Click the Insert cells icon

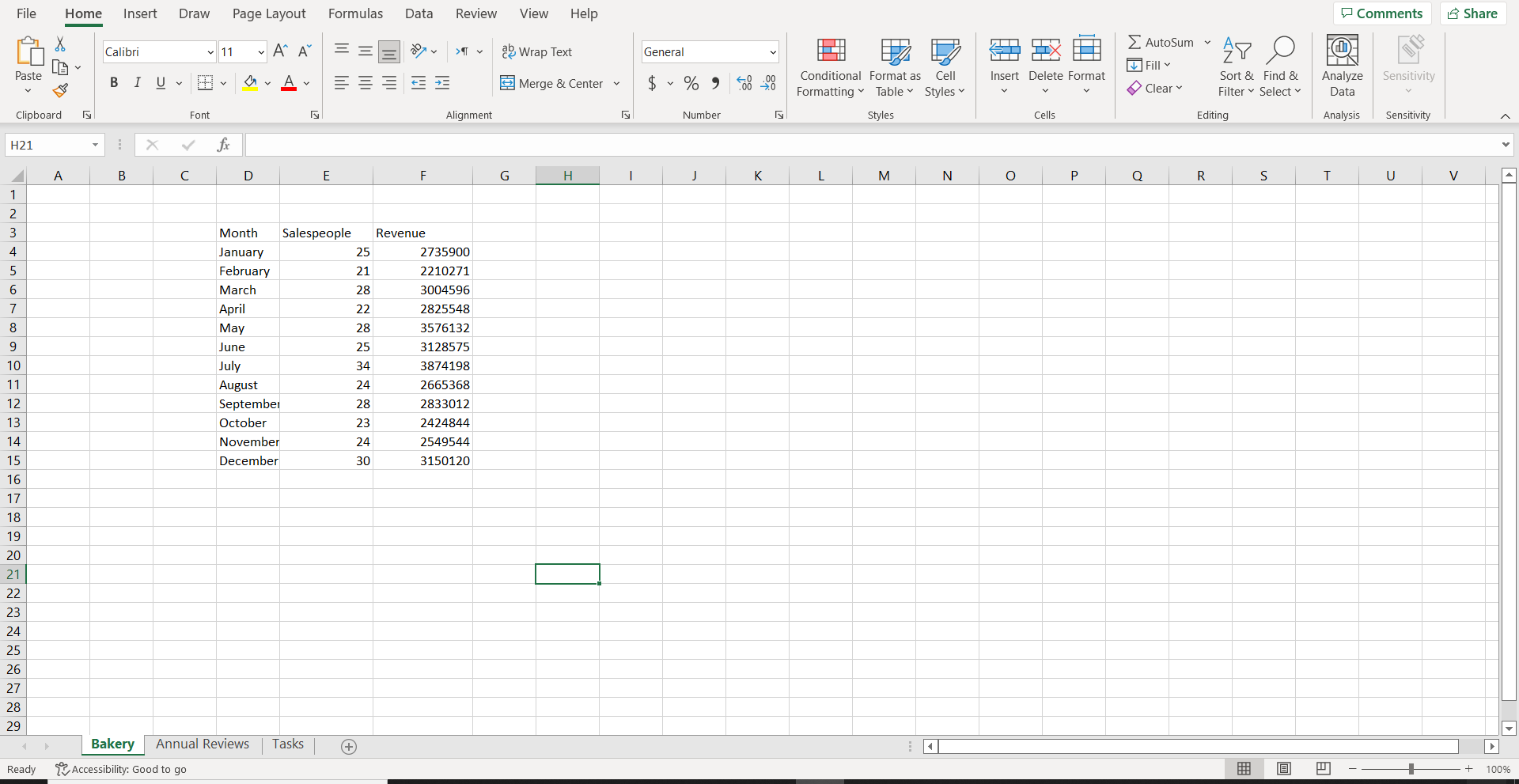(1005, 51)
